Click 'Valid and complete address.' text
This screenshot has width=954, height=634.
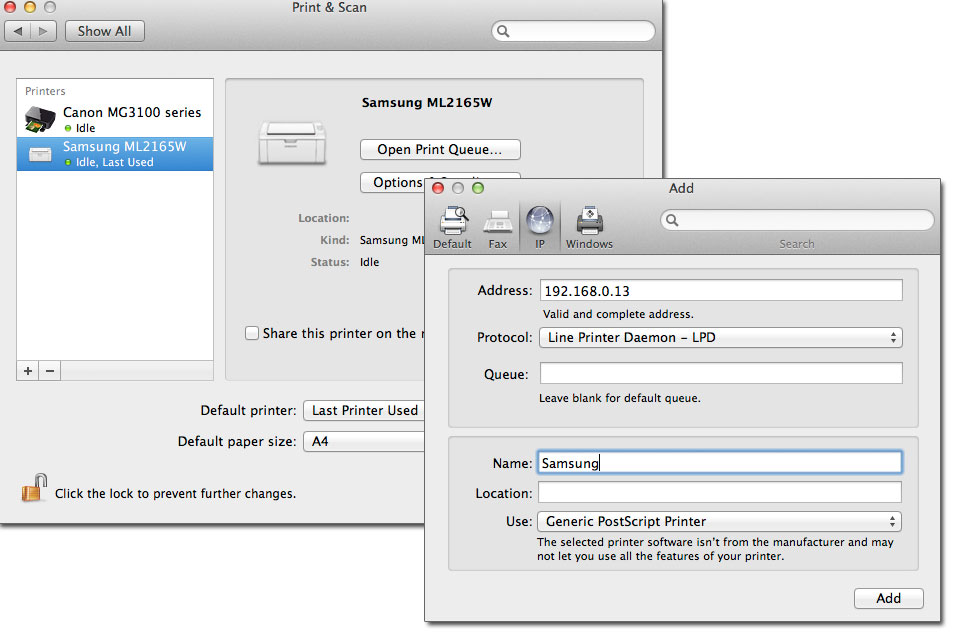tap(618, 314)
